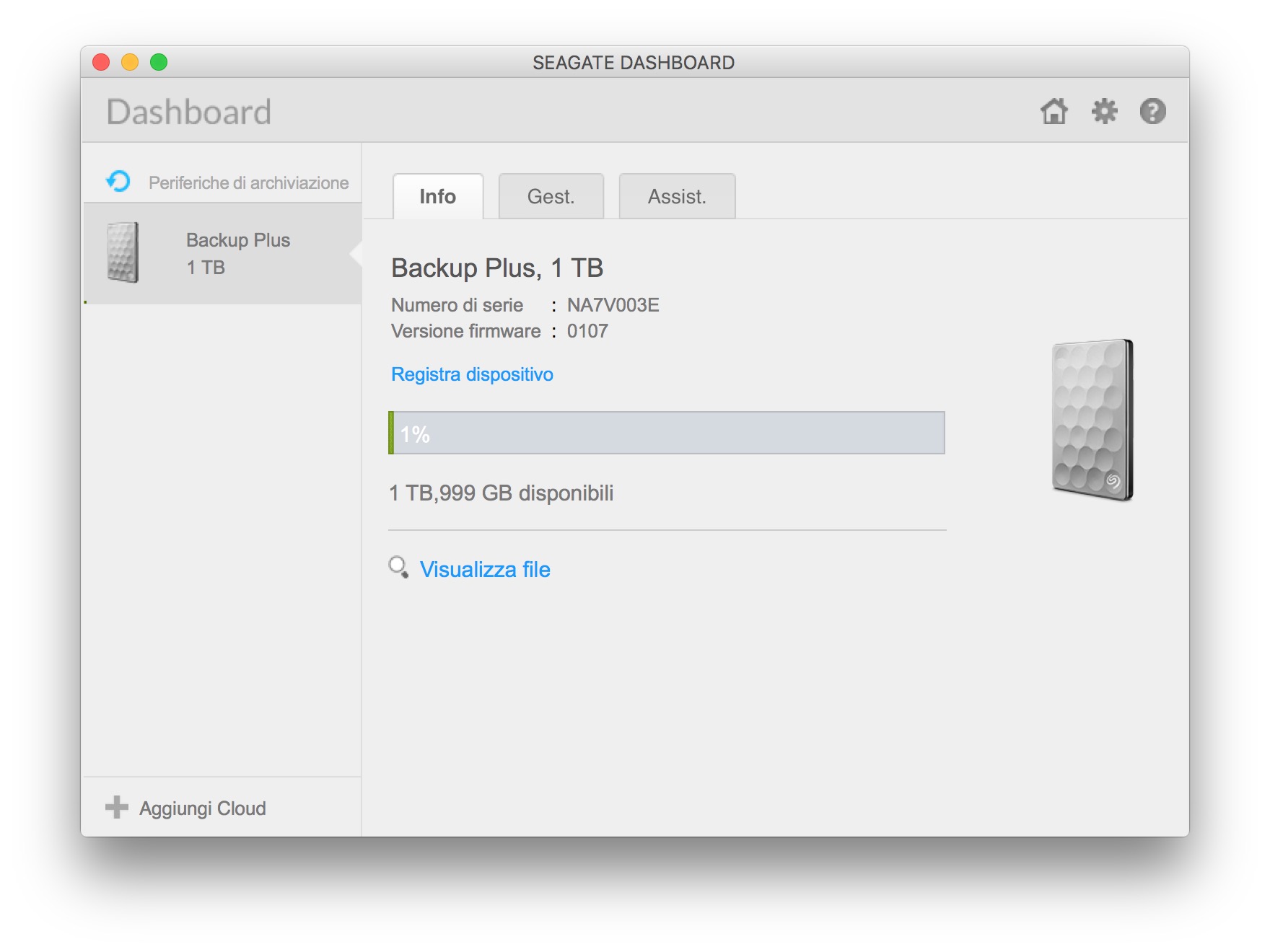Click the serial number NA7V003E
This screenshot has width=1270, height=952.
point(613,305)
